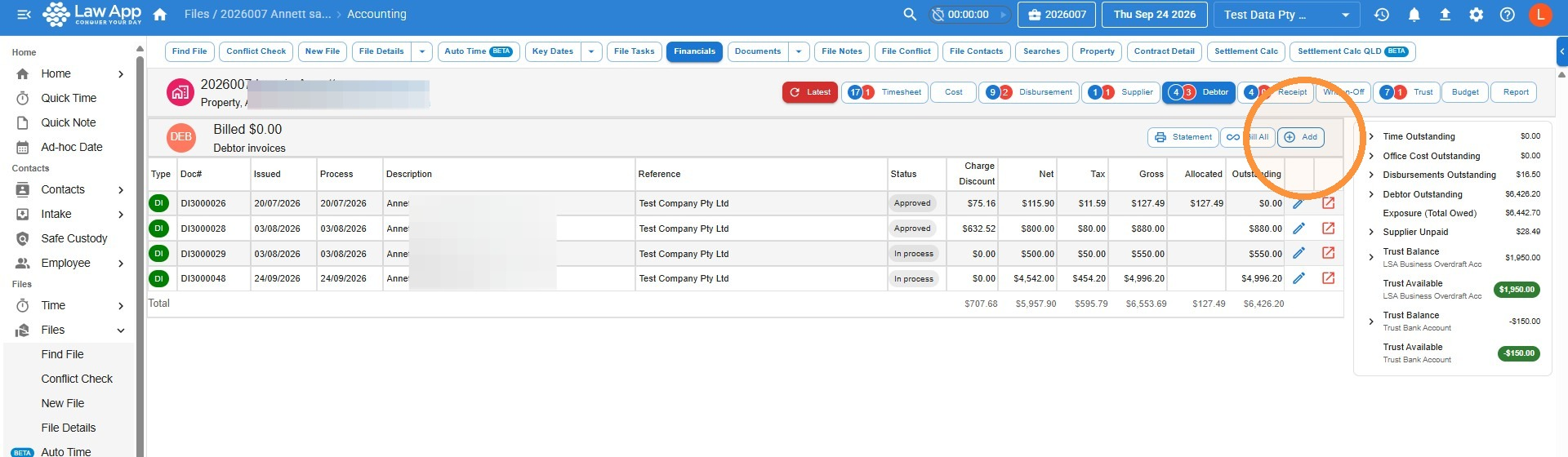Open the Financials toolbar button
The image size is (1568, 457).
(694, 51)
